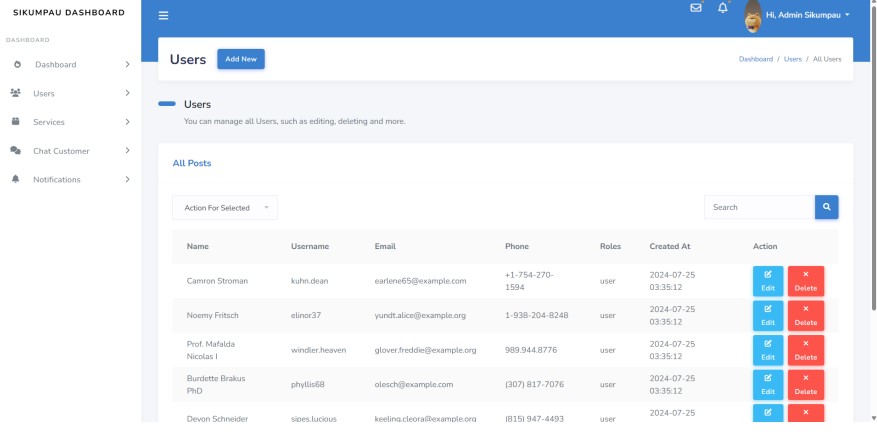Edit the Noemy Fritsch user row

tap(768, 316)
